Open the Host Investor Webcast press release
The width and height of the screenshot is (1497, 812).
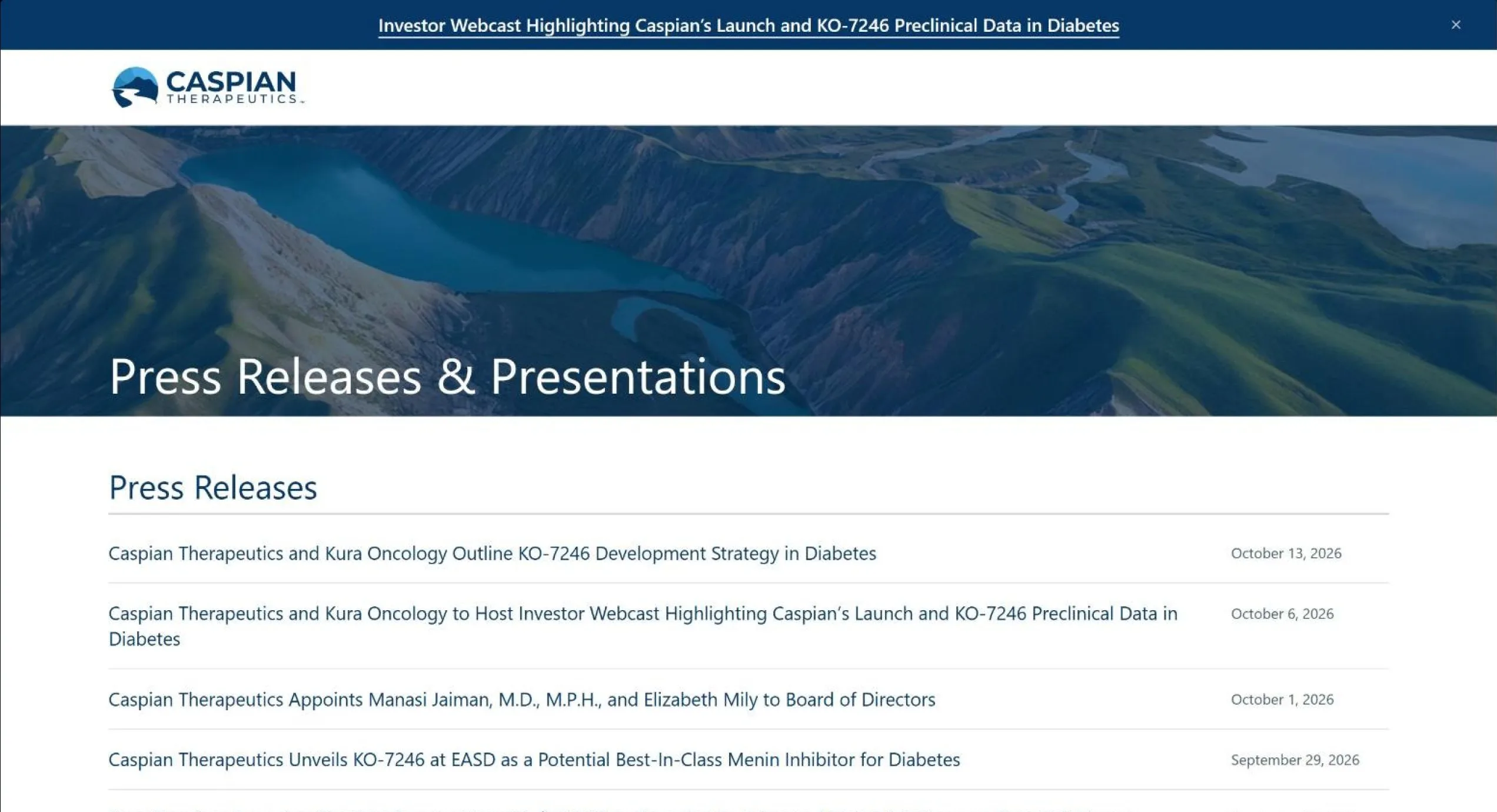click(x=643, y=625)
